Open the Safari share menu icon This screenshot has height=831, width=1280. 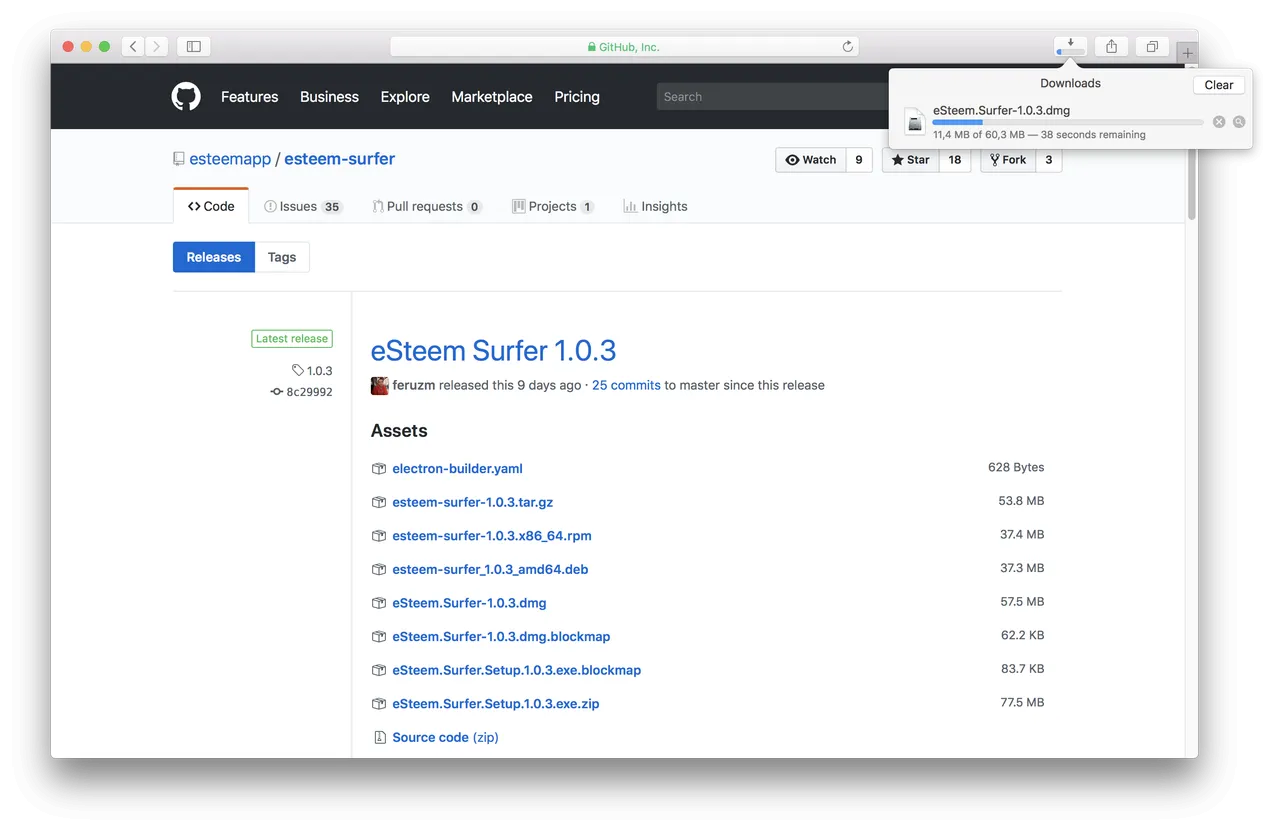point(1111,46)
